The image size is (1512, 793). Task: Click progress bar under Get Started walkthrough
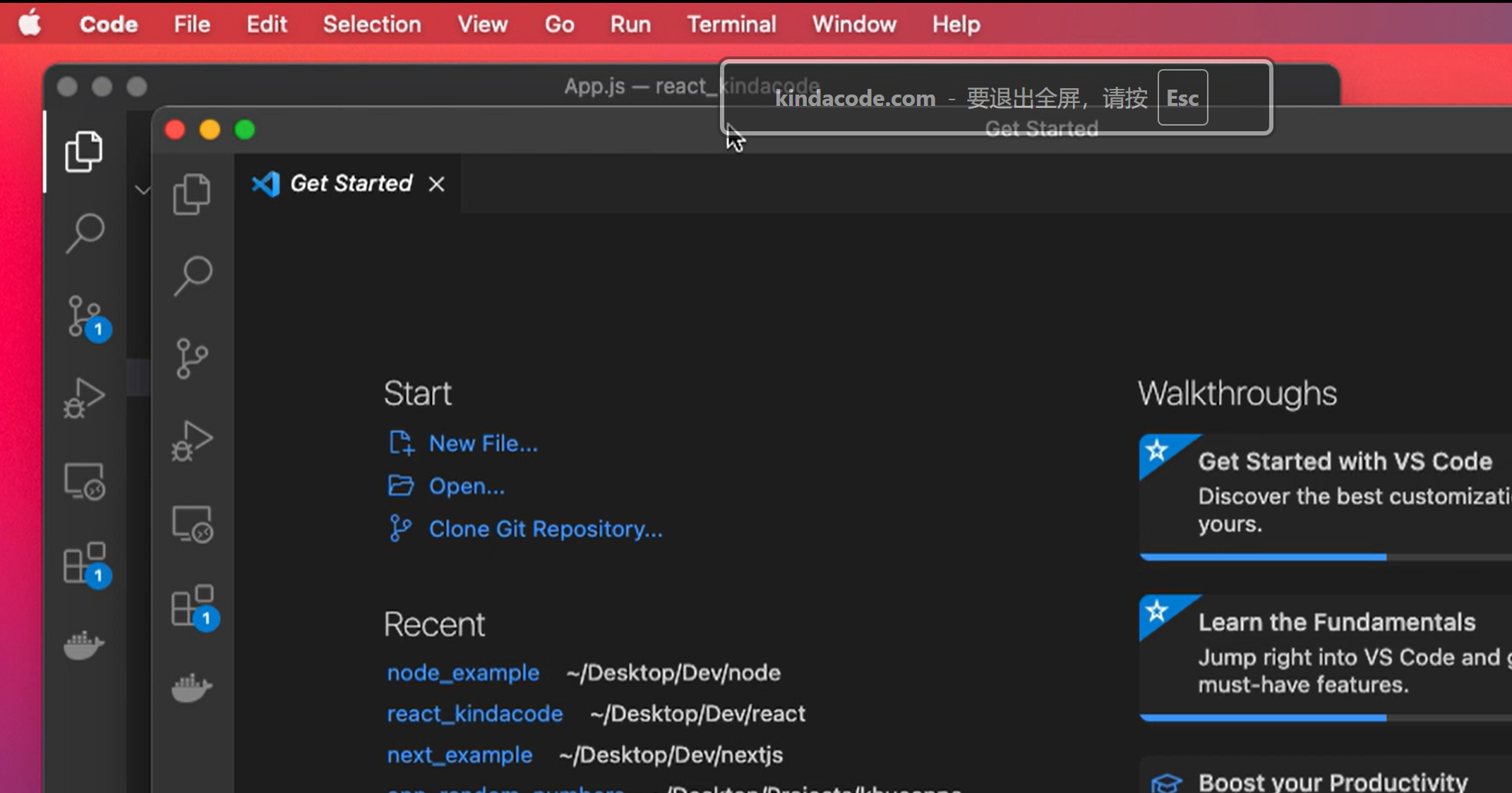pyautogui.click(x=1326, y=557)
